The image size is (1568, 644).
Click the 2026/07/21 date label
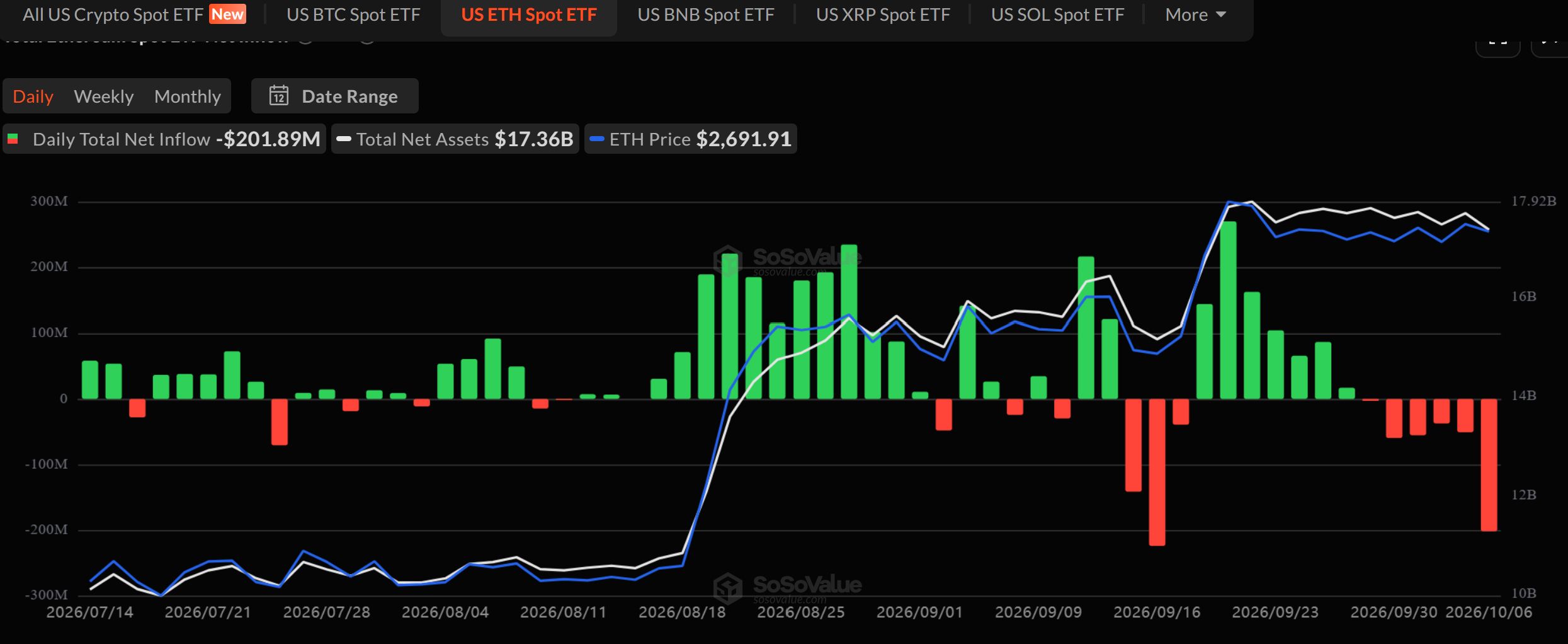pyautogui.click(x=208, y=612)
